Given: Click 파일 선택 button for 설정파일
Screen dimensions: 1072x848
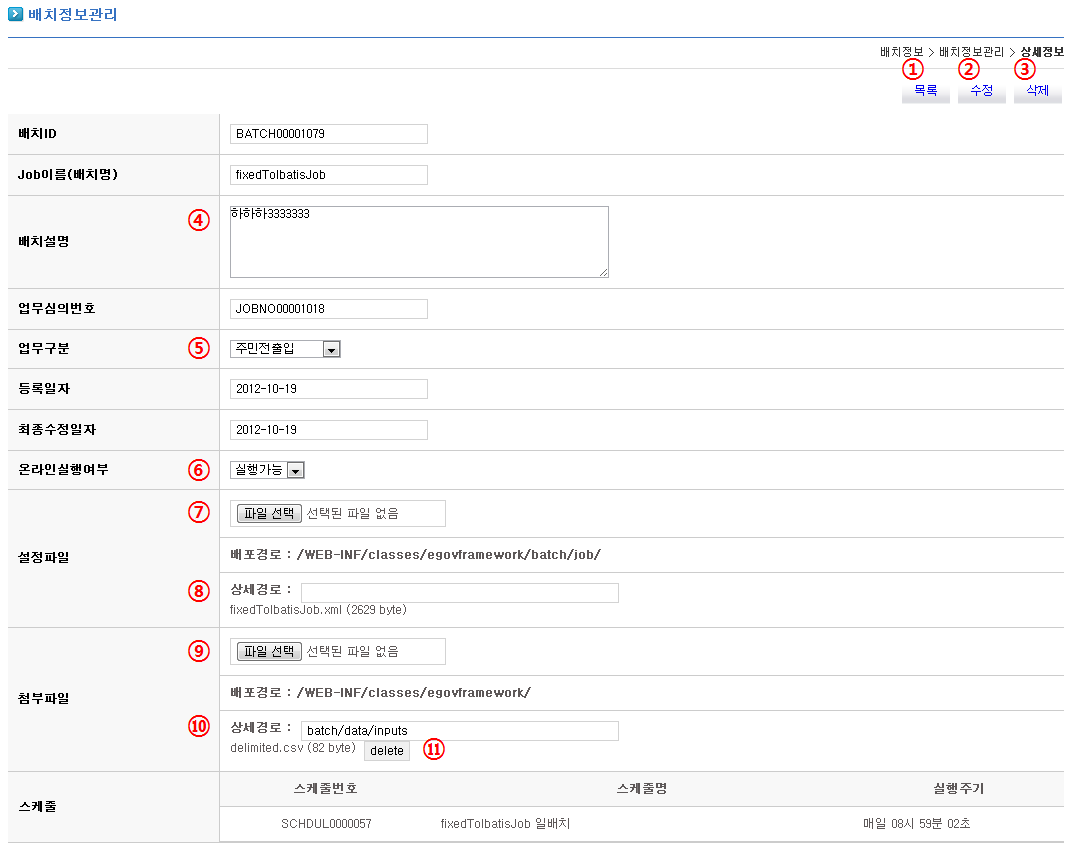Looking at the screenshot, I should (x=269, y=513).
